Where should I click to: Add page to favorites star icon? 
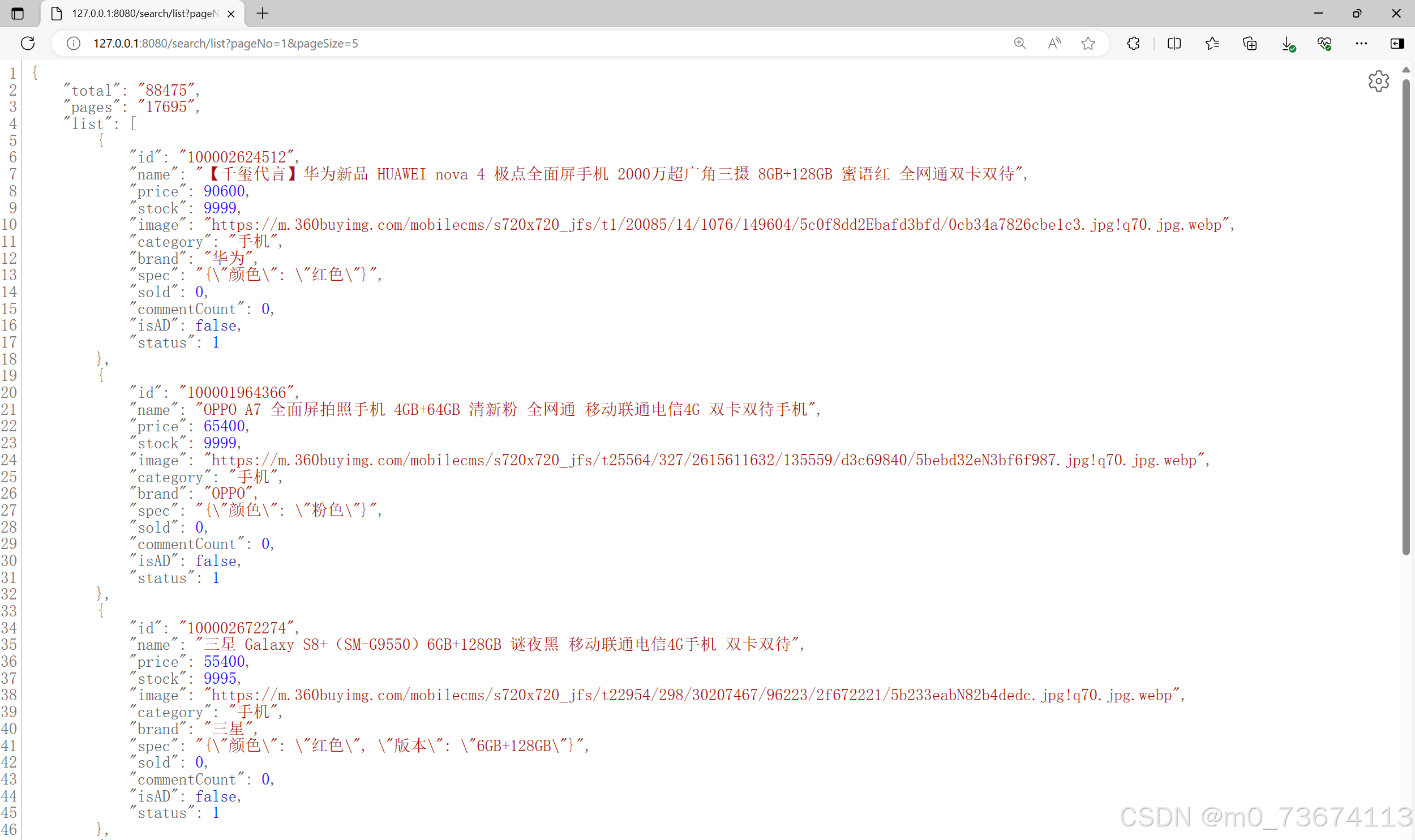tap(1088, 44)
